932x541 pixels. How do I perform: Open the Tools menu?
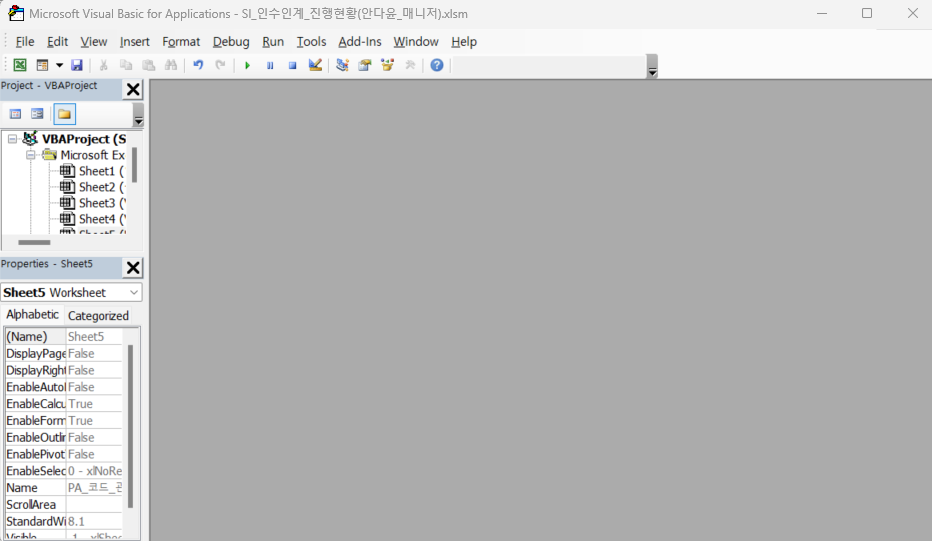click(311, 42)
